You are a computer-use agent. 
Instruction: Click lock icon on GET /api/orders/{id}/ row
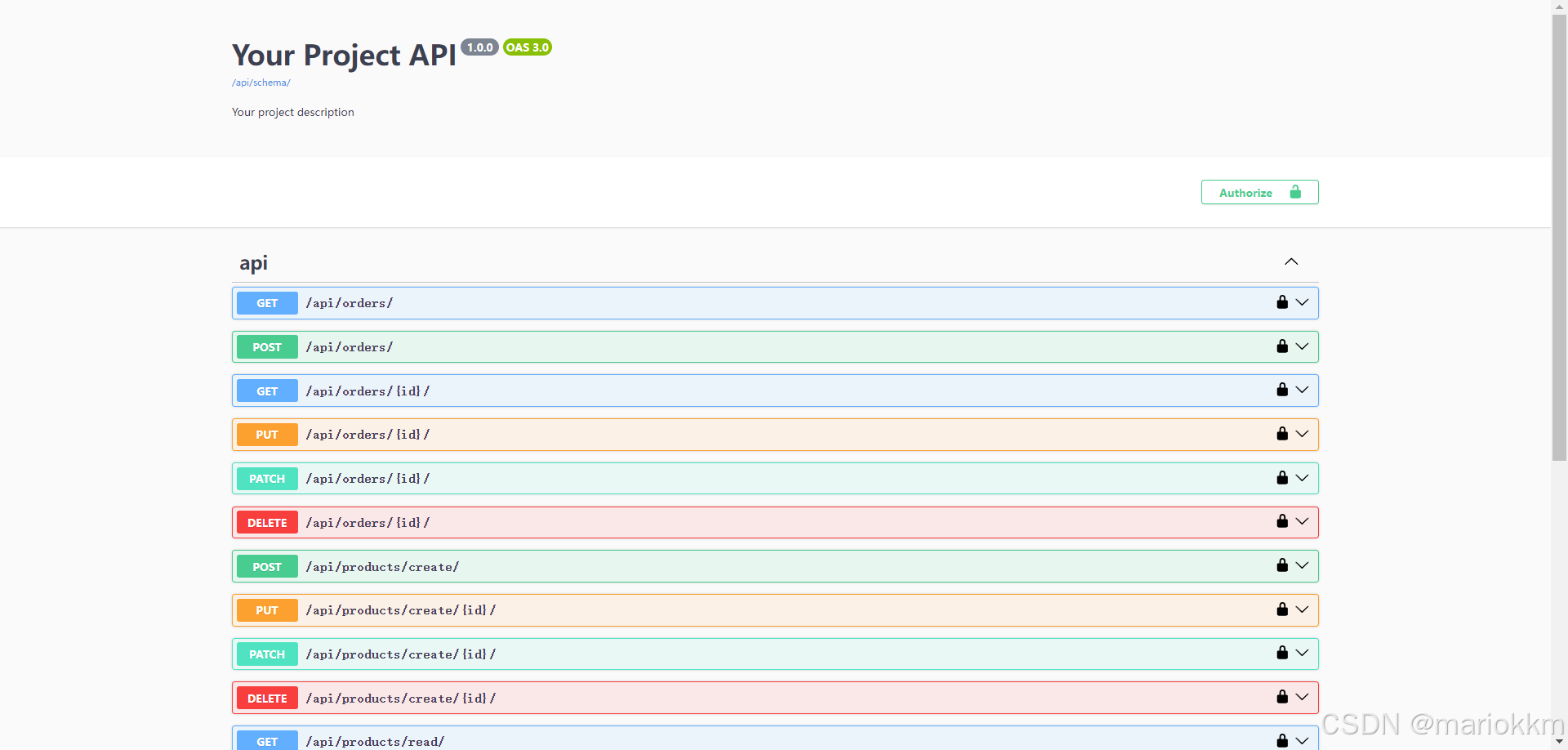(1282, 390)
